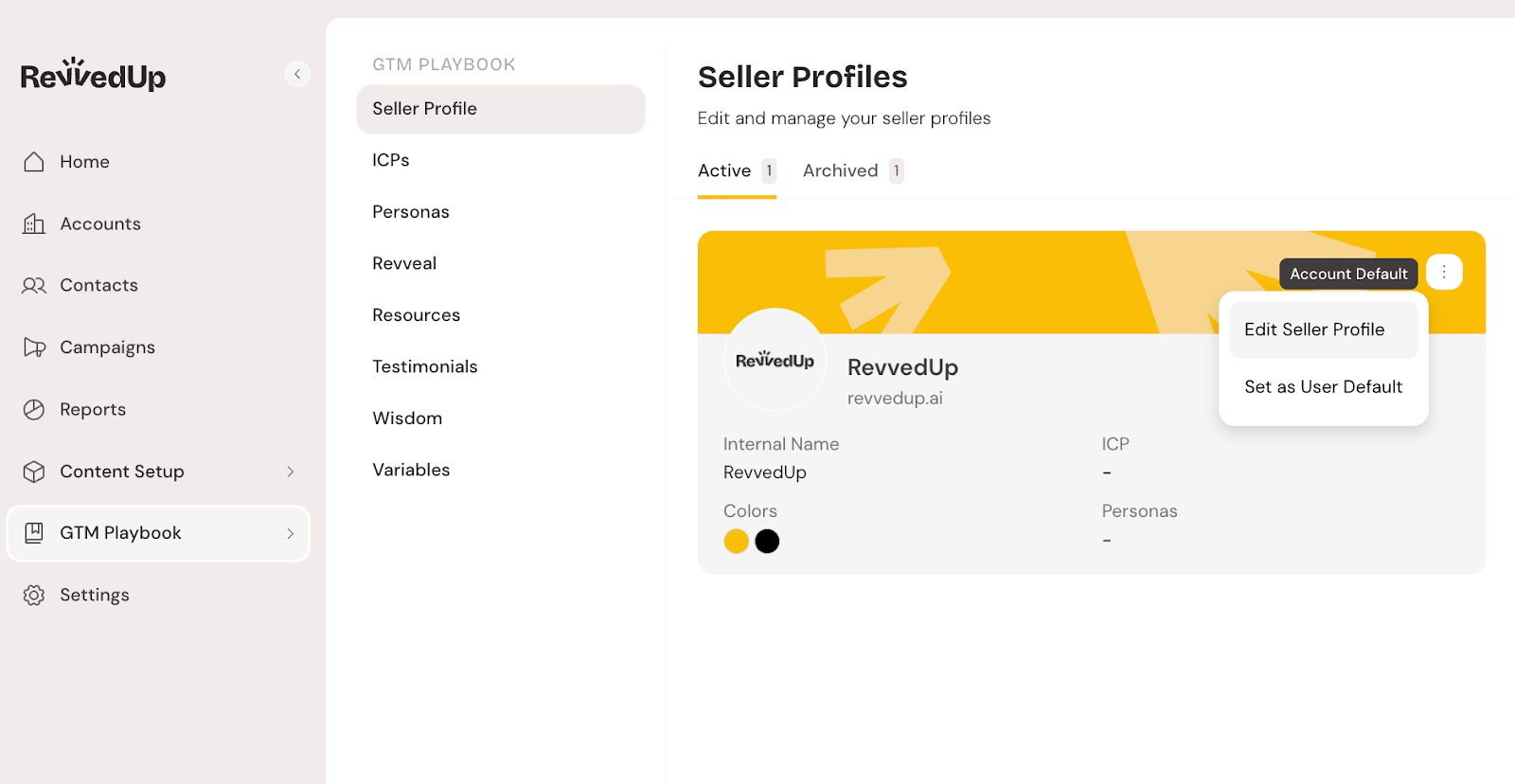Open the ICPs playbook section
The height and width of the screenshot is (784, 1515).
point(391,161)
